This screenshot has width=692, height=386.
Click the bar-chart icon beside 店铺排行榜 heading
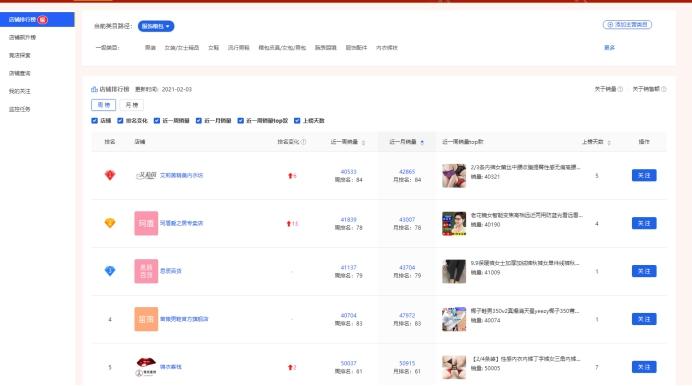click(94, 89)
